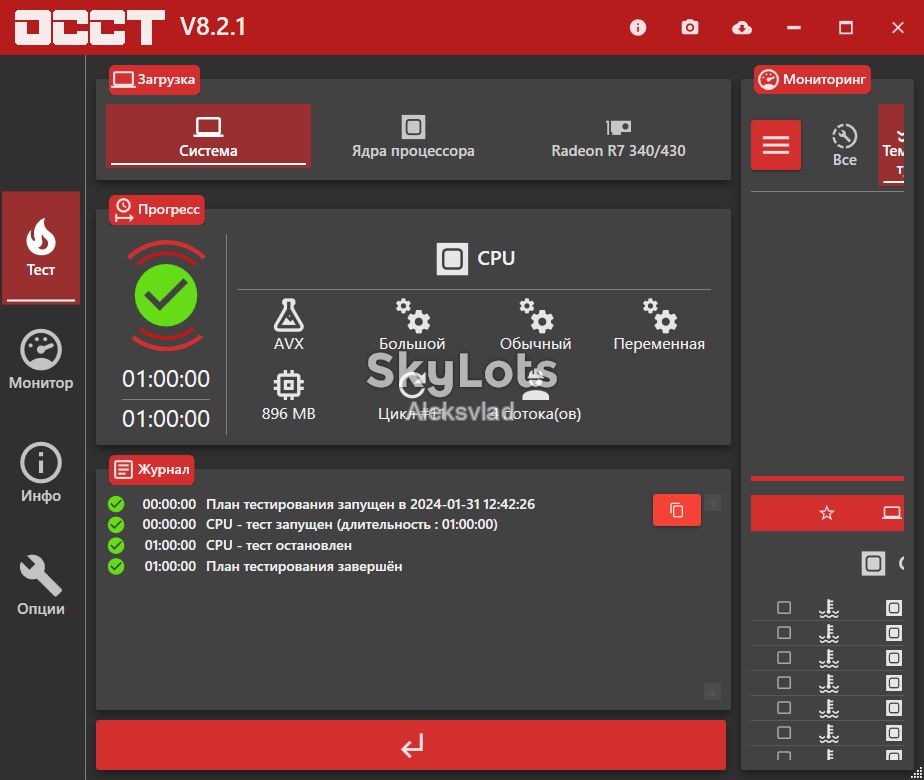The height and width of the screenshot is (780, 924).
Task: Click the OCCT V8.2.1 version text
Action: click(213, 27)
